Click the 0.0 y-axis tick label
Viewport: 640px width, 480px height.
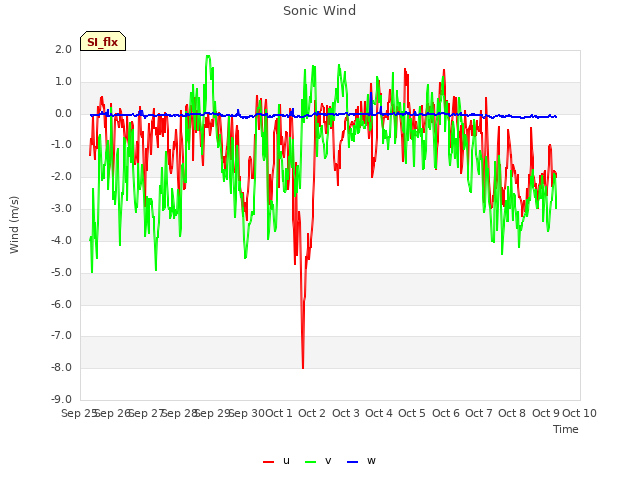63,113
